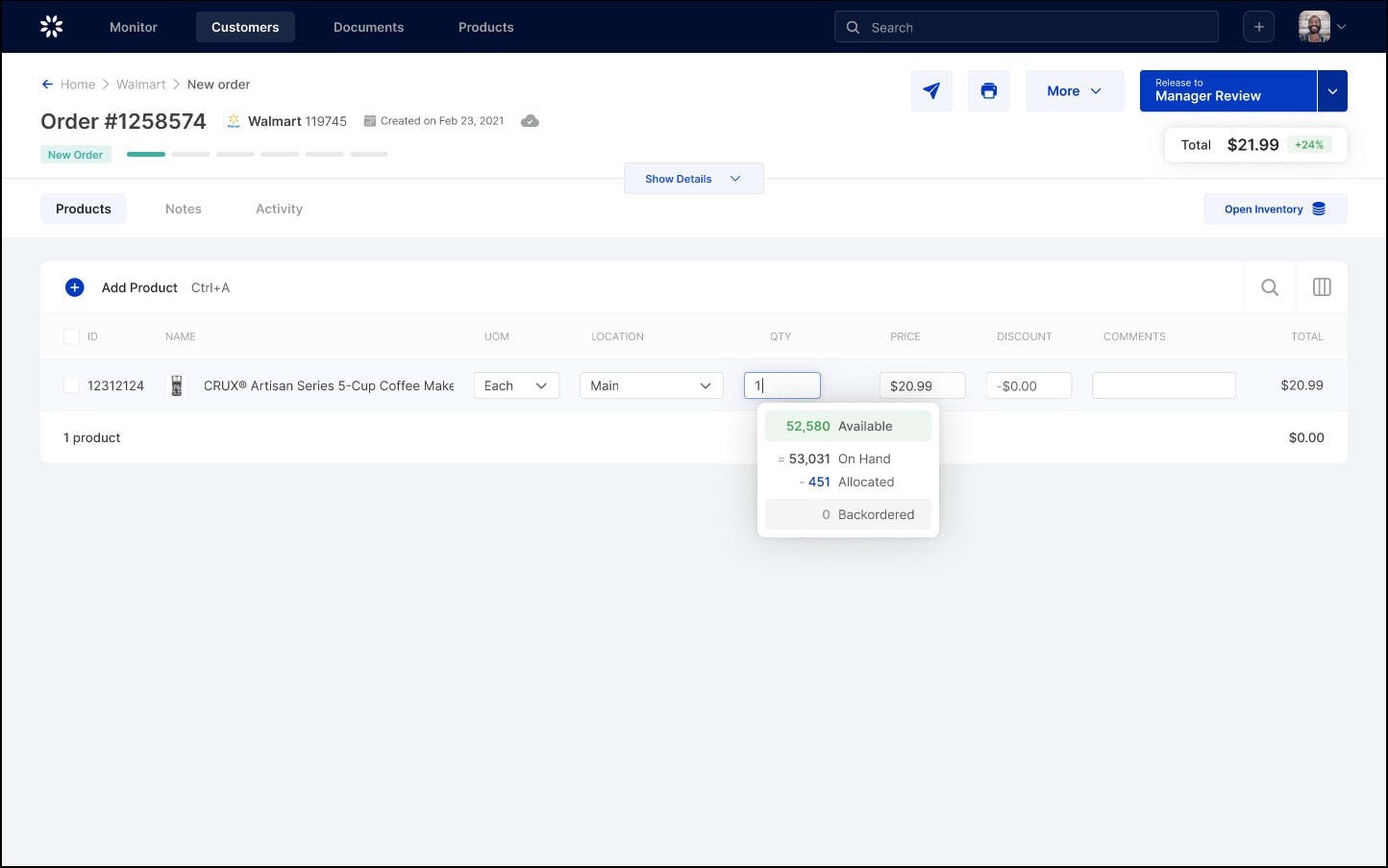This screenshot has width=1388, height=868.
Task: Expand the Show Details section
Action: tap(693, 179)
